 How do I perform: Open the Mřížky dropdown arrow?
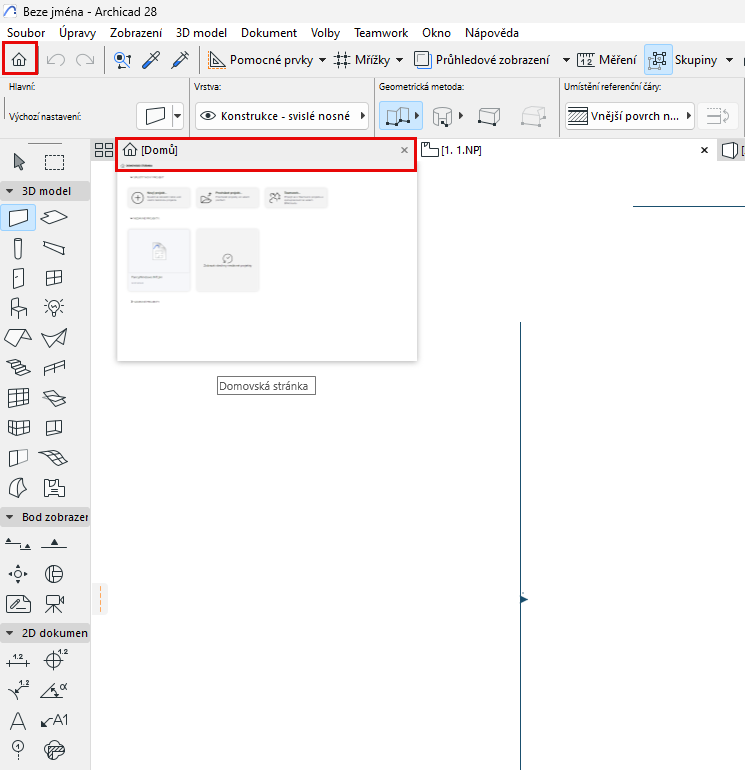(x=400, y=60)
